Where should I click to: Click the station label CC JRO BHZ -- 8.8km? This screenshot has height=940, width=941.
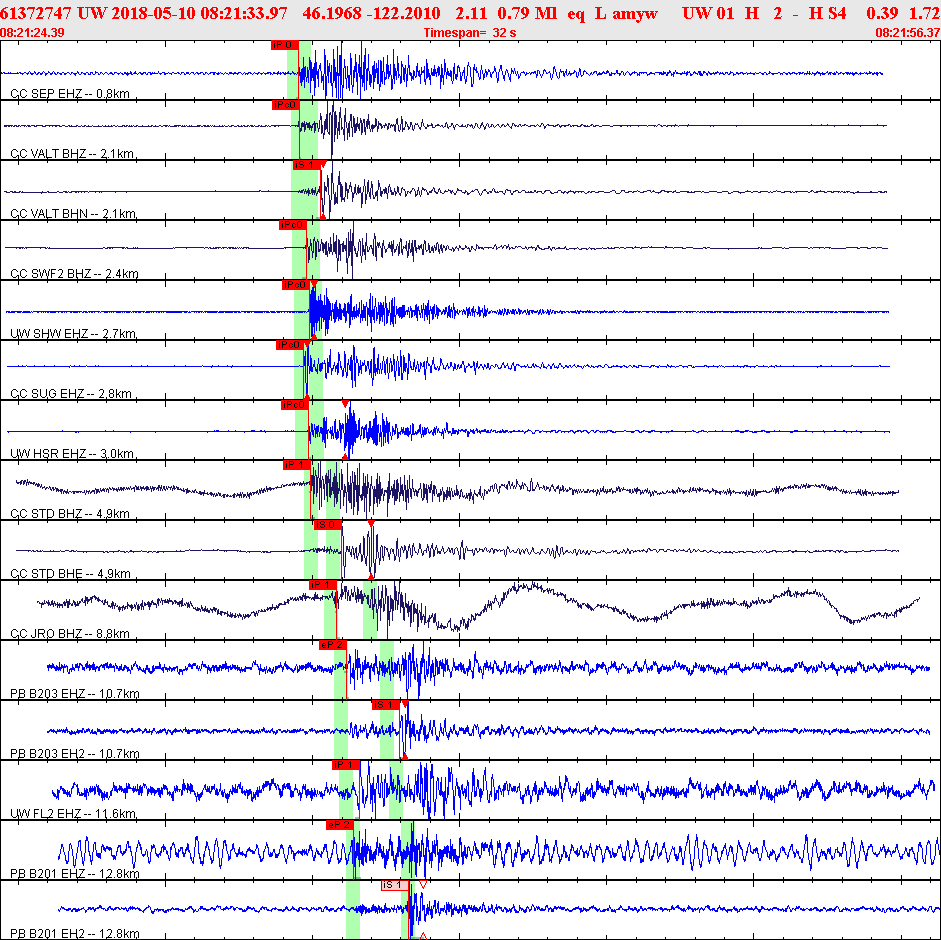click(x=70, y=634)
